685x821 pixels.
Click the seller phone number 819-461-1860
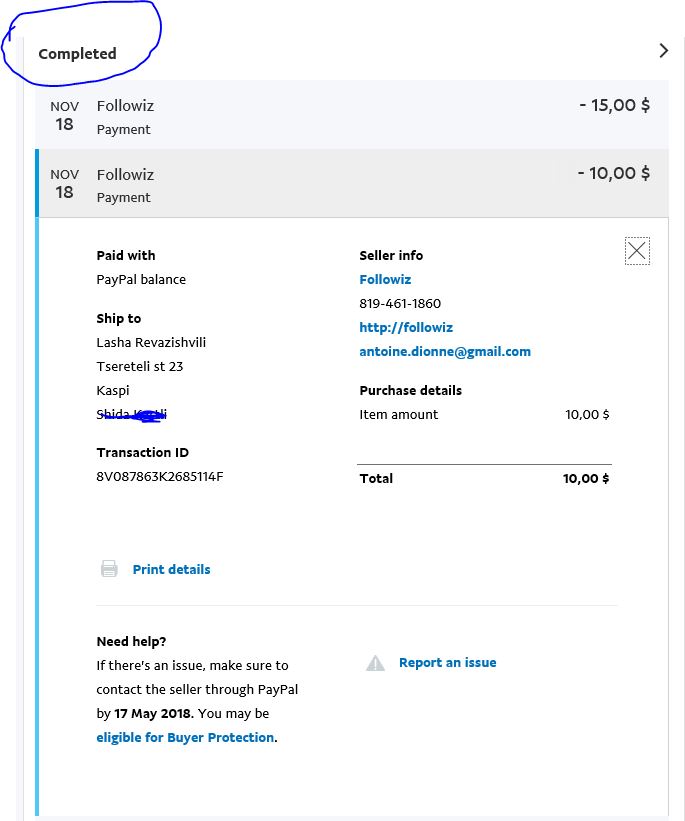(400, 303)
